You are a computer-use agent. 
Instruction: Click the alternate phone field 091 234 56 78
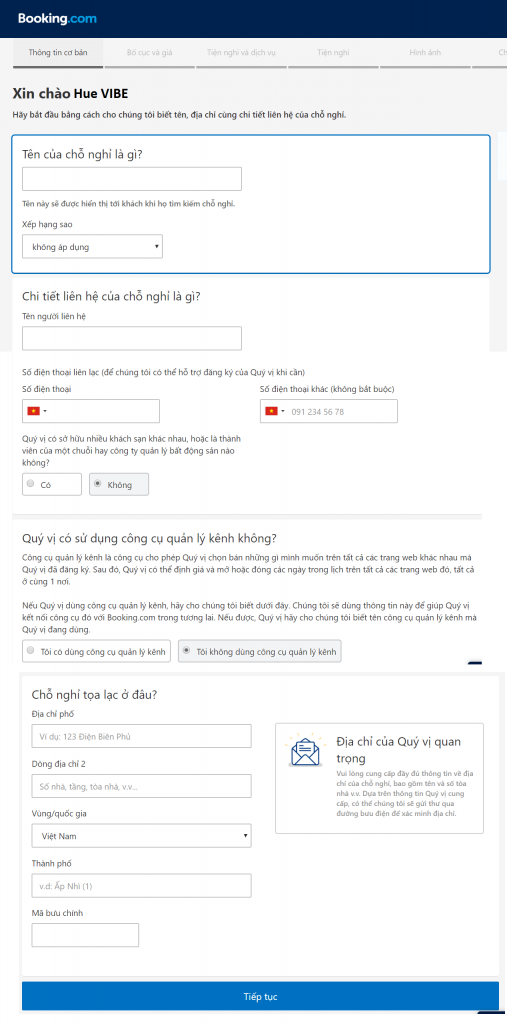pos(329,411)
